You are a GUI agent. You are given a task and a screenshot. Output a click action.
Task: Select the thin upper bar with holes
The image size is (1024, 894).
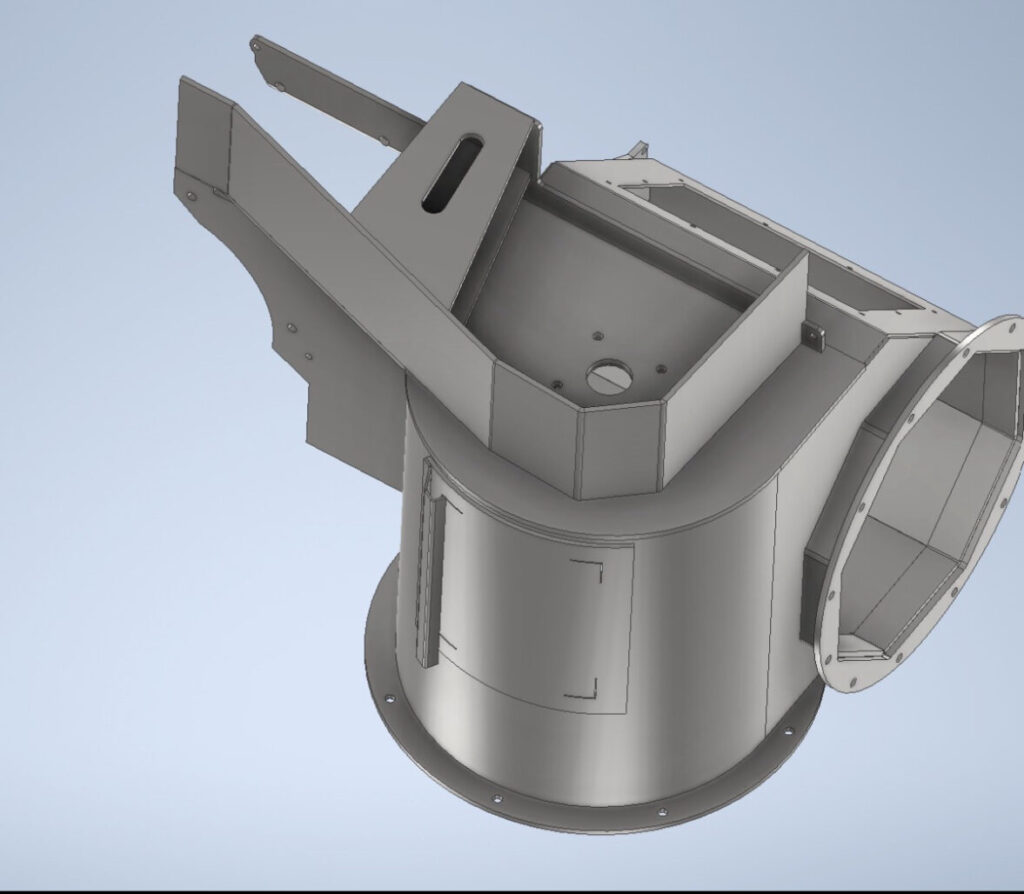click(x=340, y=88)
